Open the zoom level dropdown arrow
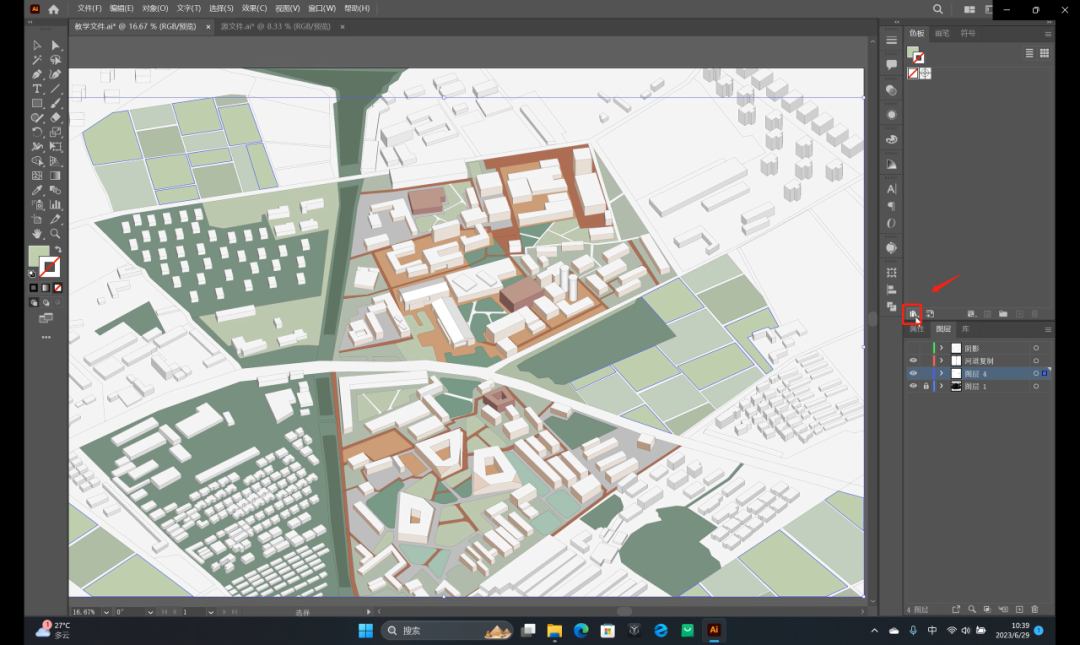Screen dimensions: 1080x645 click(106, 612)
